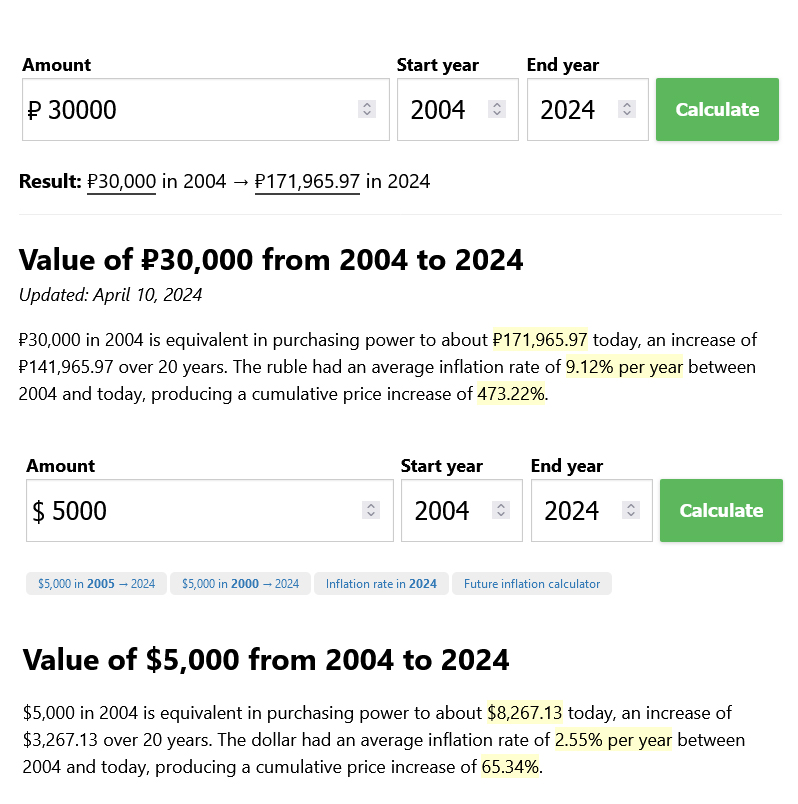Select the dollar calculator Start year field
798x804 pixels.
(462, 510)
